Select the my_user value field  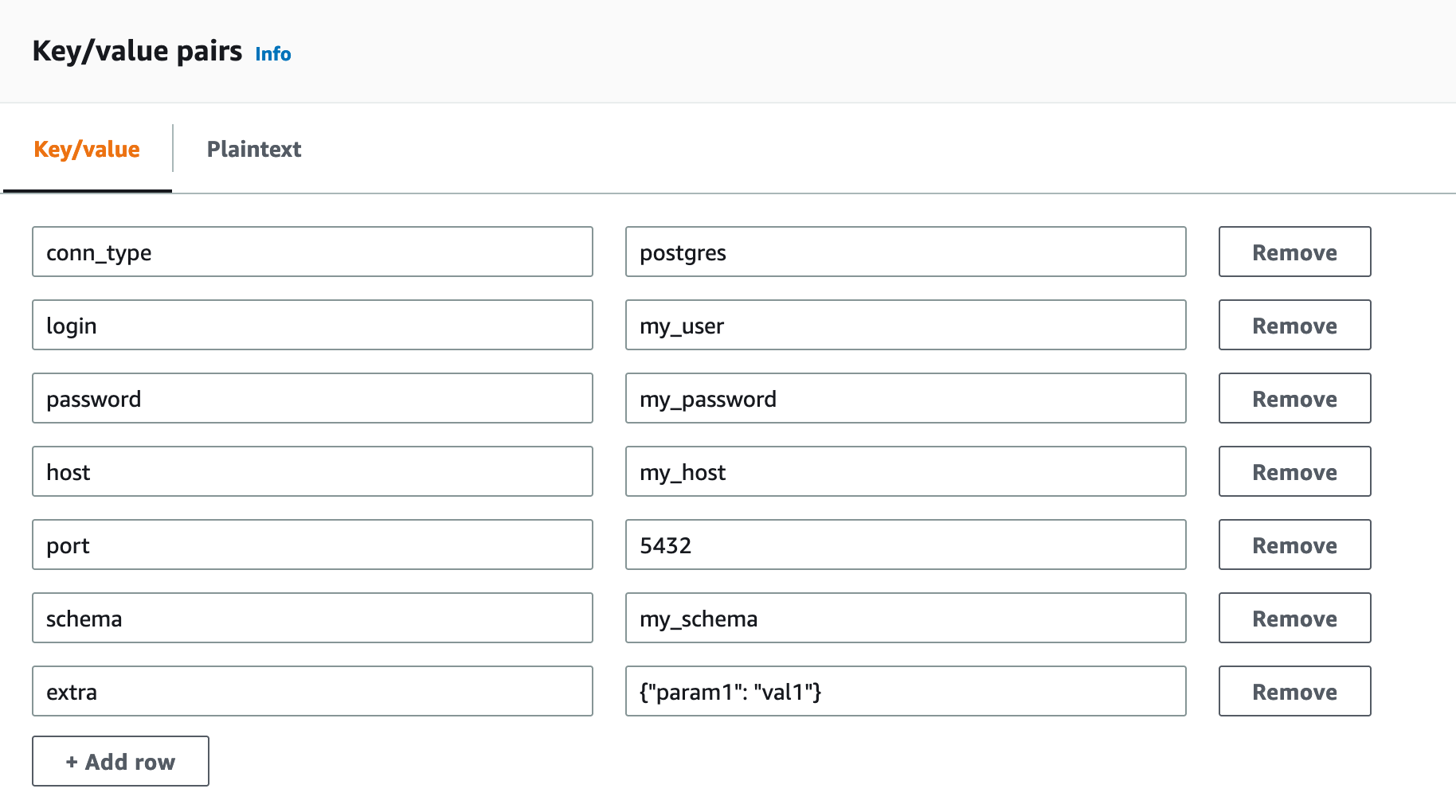[905, 325]
